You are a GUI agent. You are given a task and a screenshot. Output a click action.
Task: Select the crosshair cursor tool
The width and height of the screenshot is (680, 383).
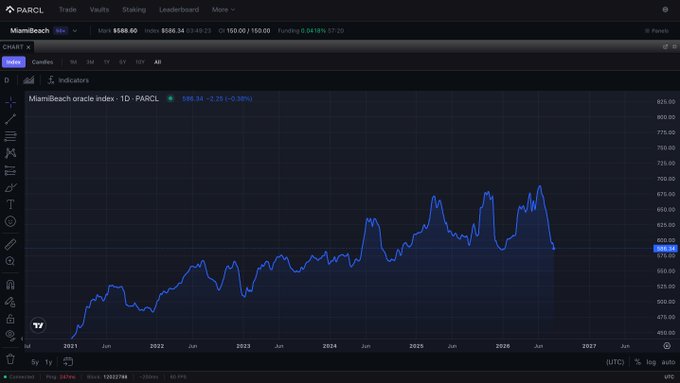pos(10,102)
